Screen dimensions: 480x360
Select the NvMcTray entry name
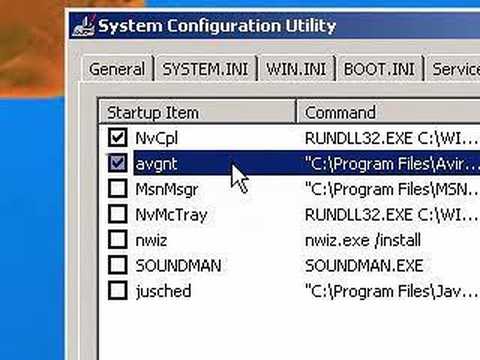coord(171,215)
